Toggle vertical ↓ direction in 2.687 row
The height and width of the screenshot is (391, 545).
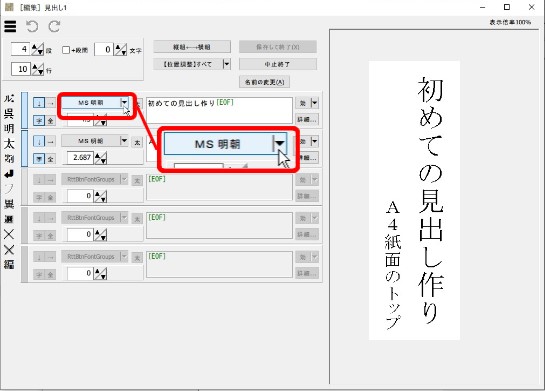[x=39, y=141]
